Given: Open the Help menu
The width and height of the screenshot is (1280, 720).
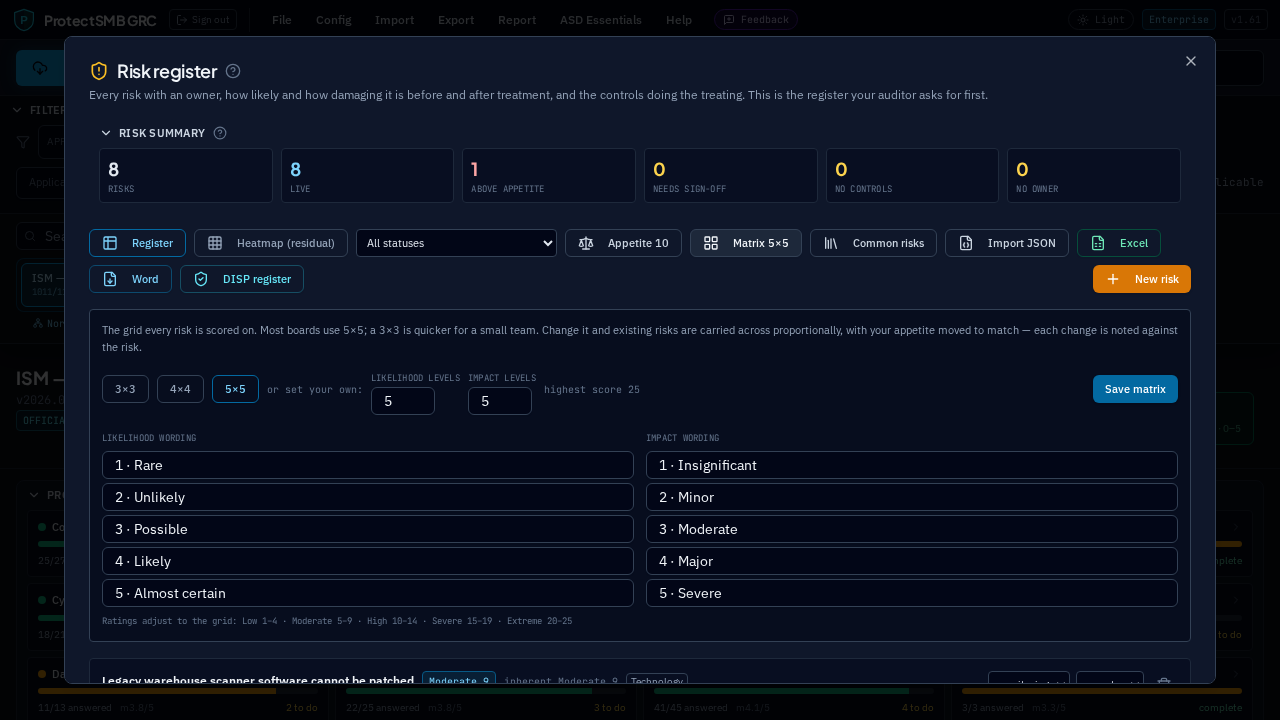Looking at the screenshot, I should 679,20.
